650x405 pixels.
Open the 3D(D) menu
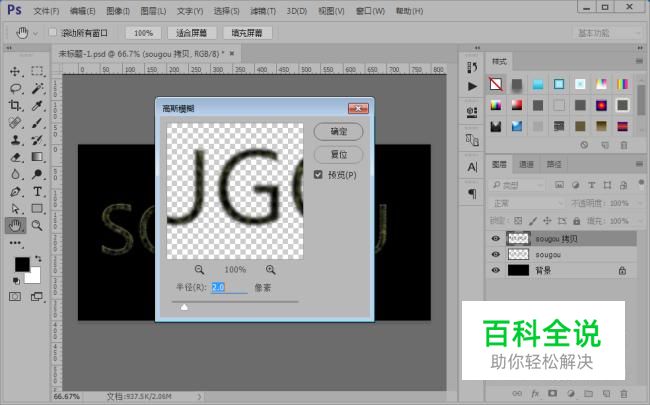pyautogui.click(x=297, y=11)
